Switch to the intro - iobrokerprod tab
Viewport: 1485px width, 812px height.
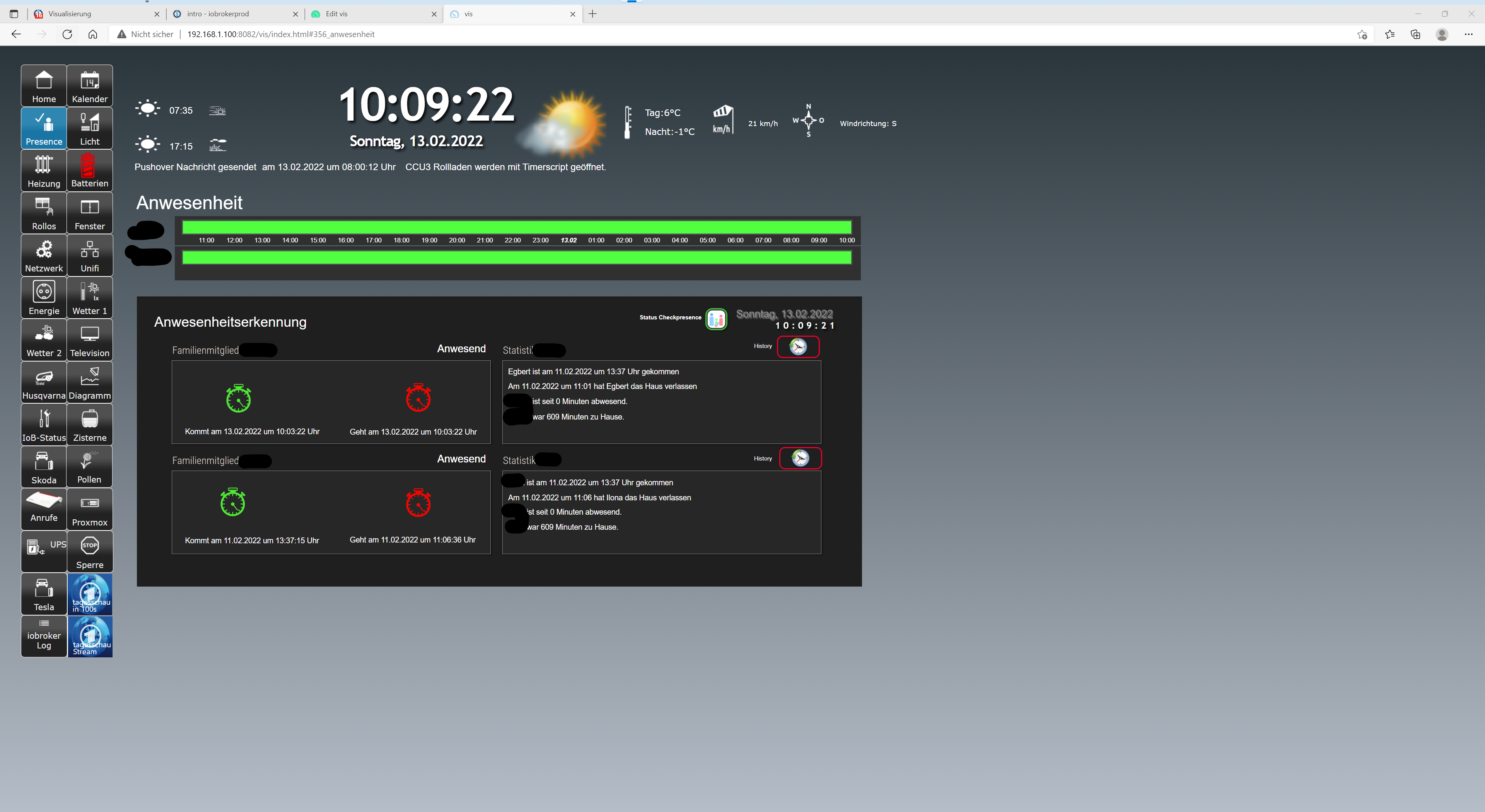(x=230, y=14)
